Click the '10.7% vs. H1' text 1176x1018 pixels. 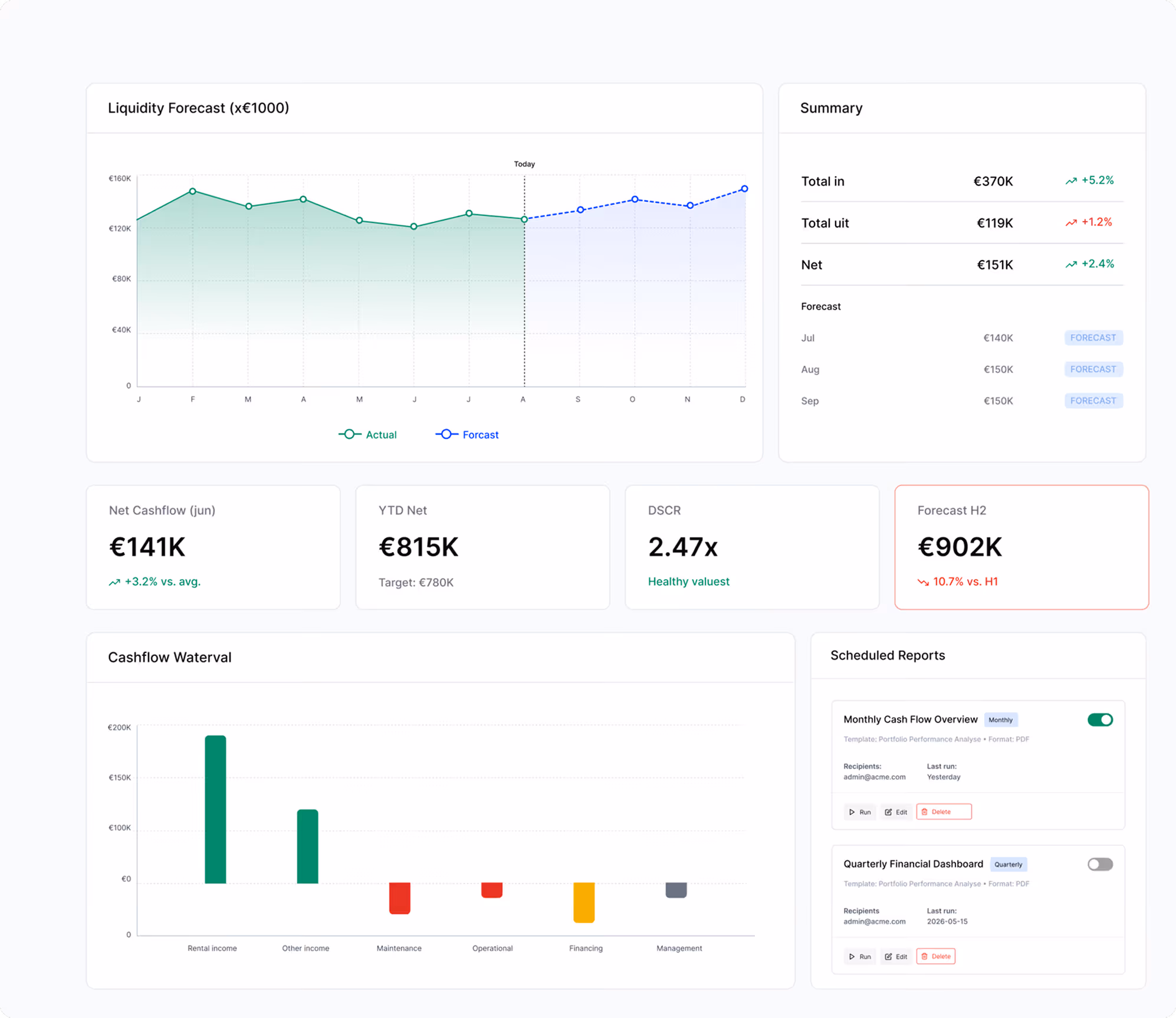pyautogui.click(x=965, y=582)
